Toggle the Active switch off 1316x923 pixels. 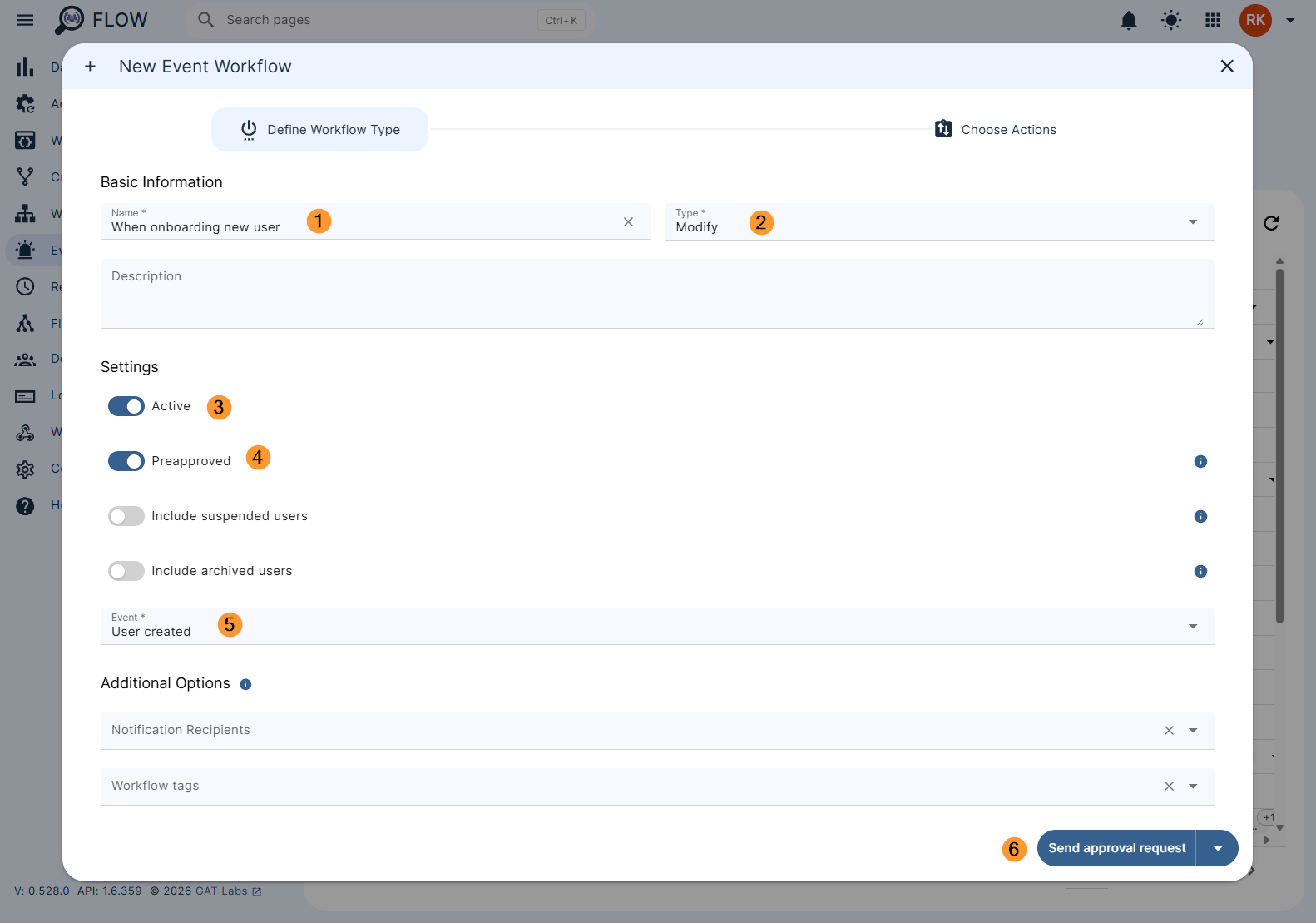pyautogui.click(x=126, y=406)
